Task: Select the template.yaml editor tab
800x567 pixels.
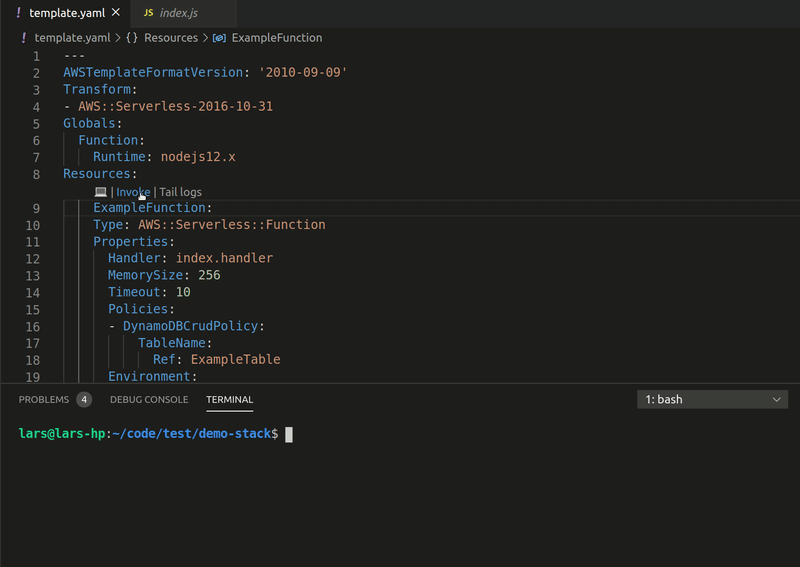Action: coord(66,13)
